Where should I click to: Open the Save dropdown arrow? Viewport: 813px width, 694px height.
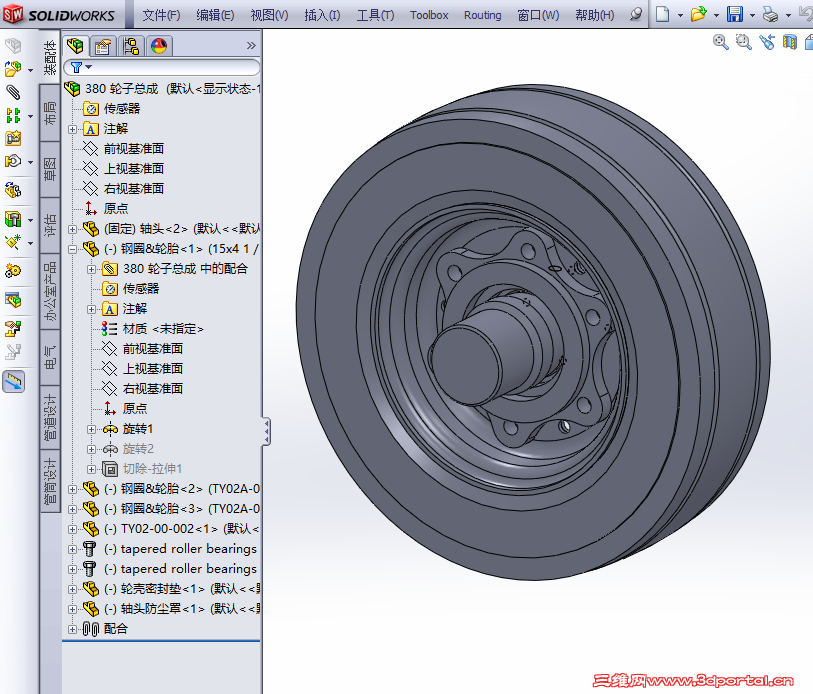752,15
